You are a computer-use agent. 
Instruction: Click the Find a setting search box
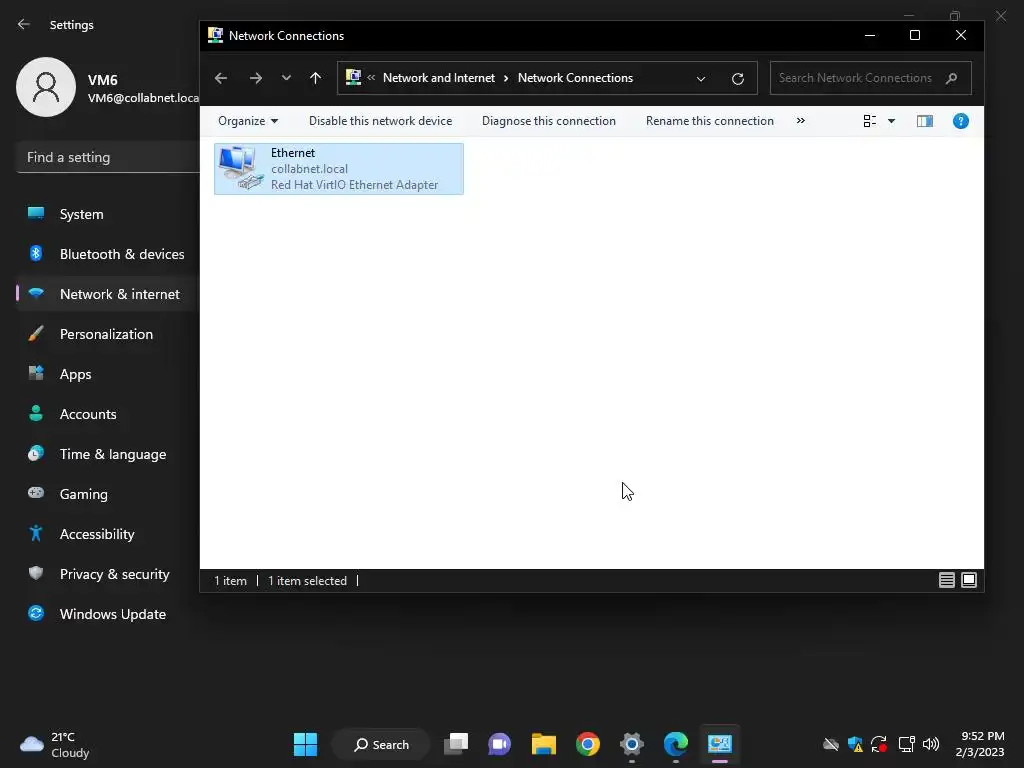108,157
